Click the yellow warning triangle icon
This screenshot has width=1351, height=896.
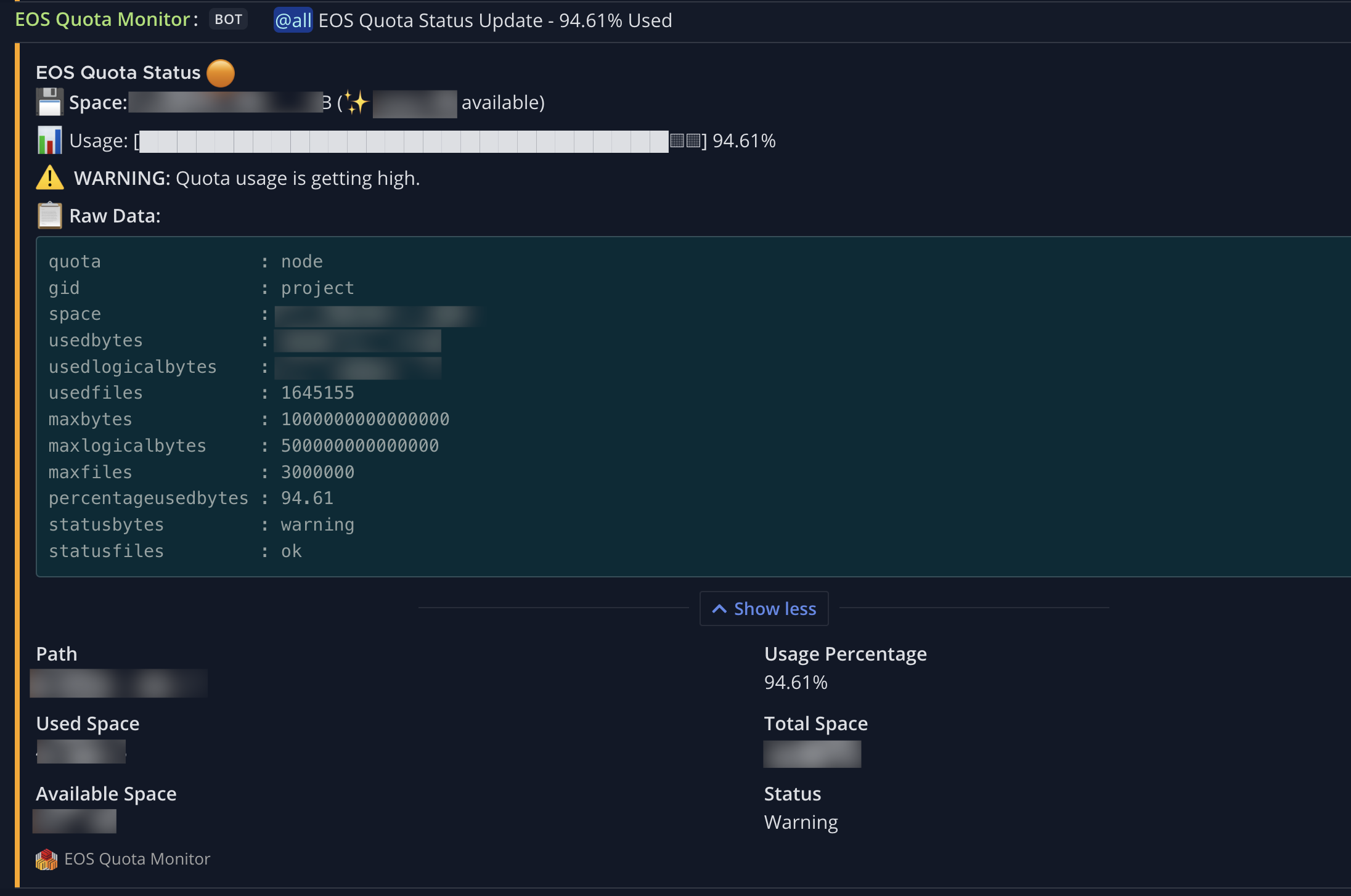coord(49,178)
